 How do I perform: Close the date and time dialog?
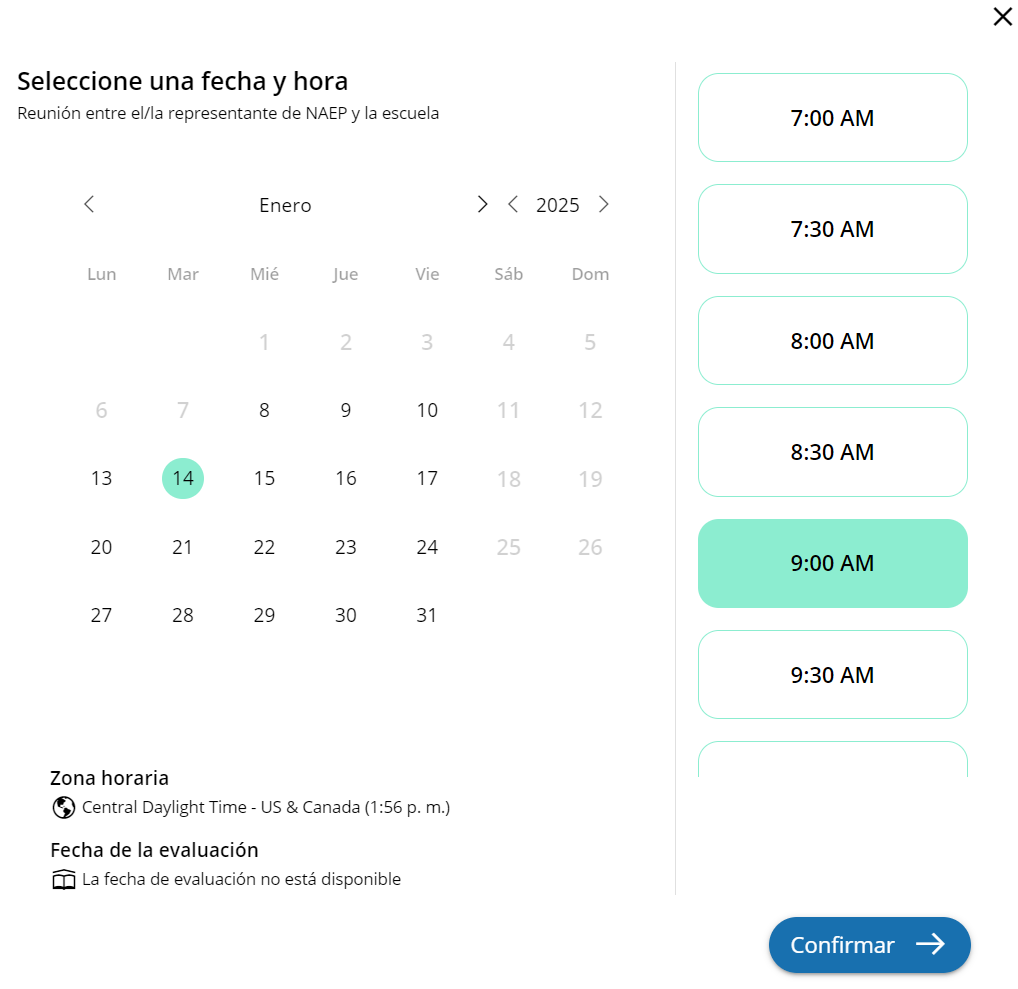1002,16
